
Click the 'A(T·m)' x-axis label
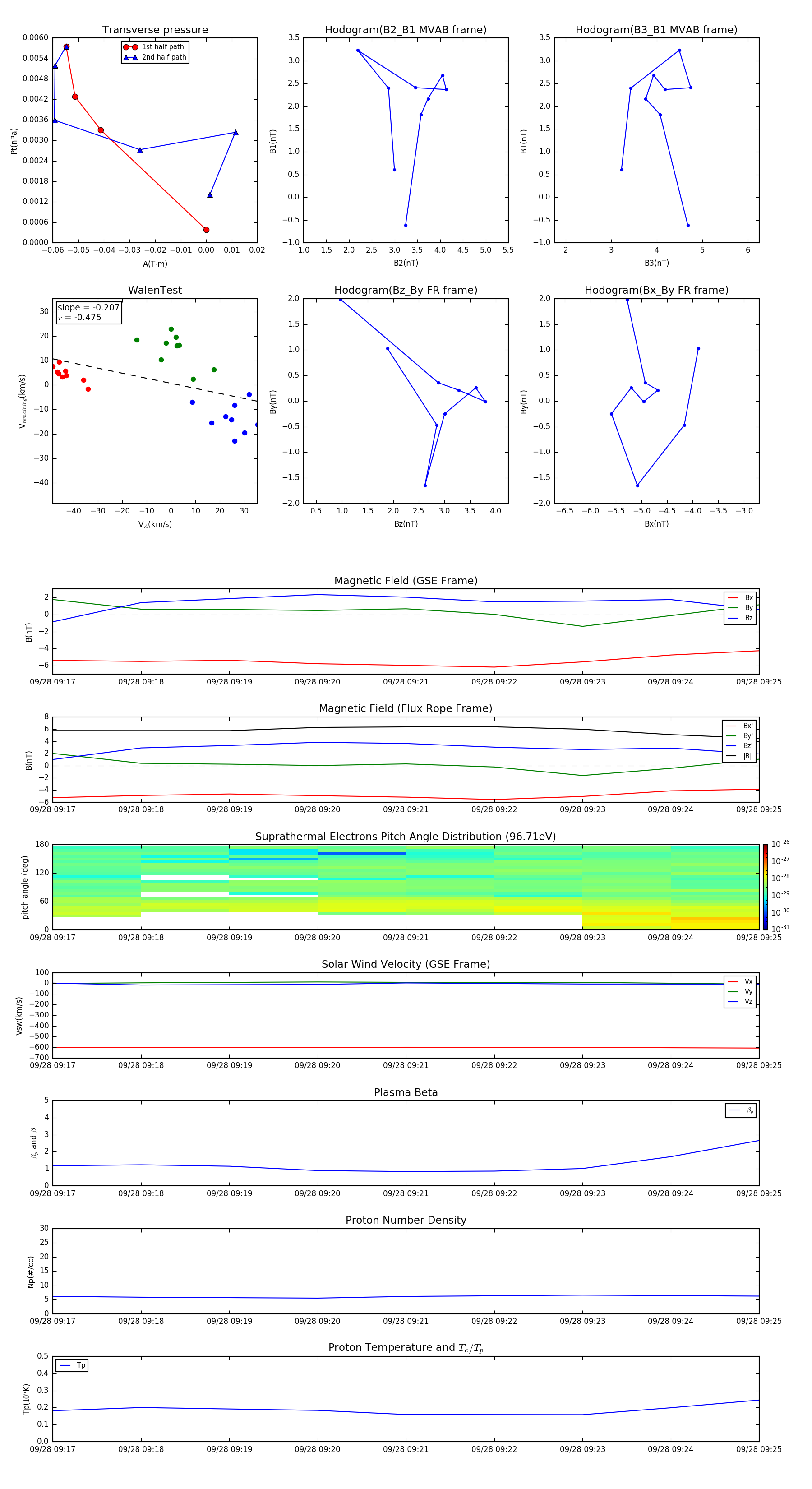(x=155, y=264)
